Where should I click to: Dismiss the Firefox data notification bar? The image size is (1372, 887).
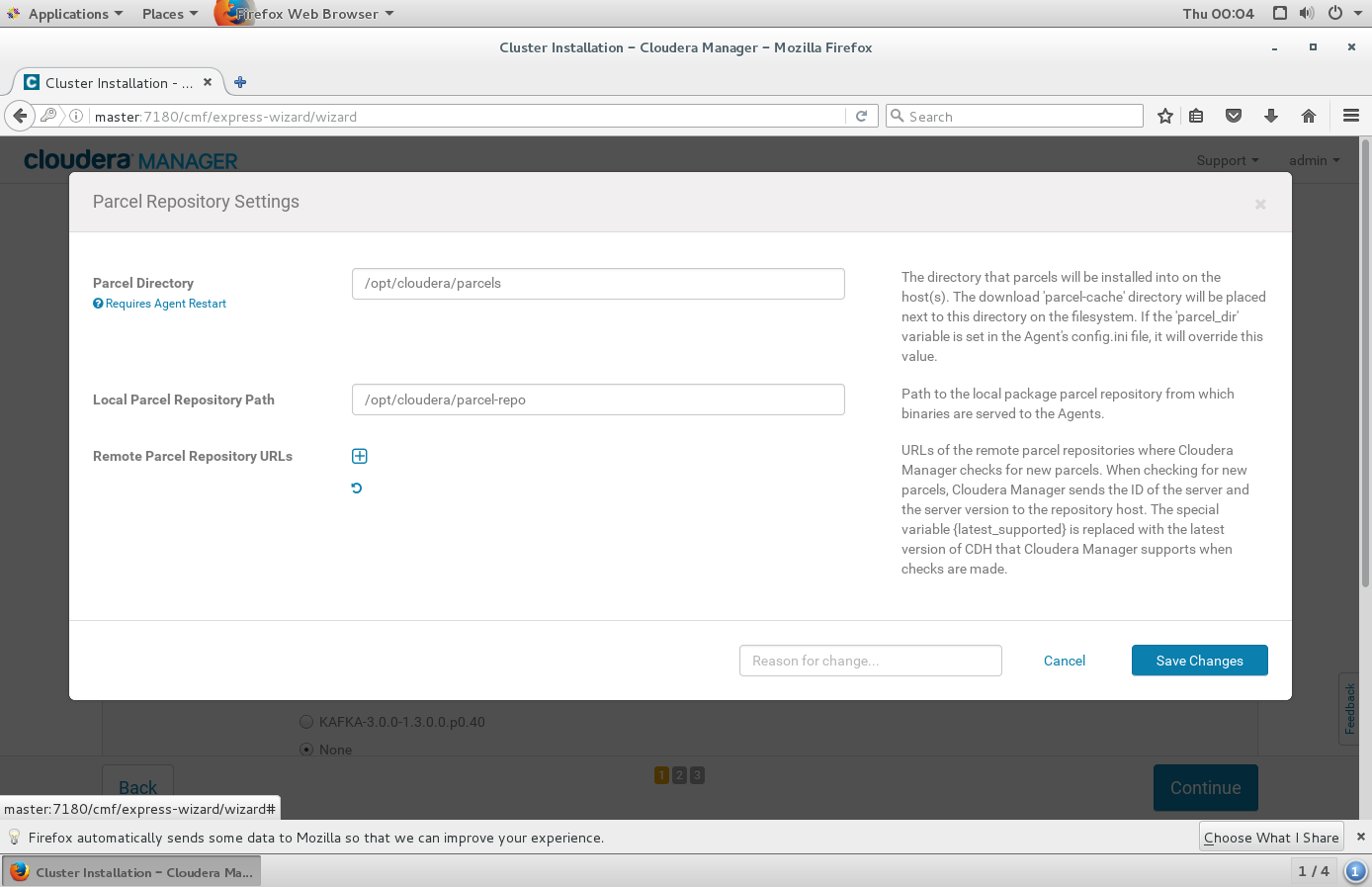(1360, 837)
